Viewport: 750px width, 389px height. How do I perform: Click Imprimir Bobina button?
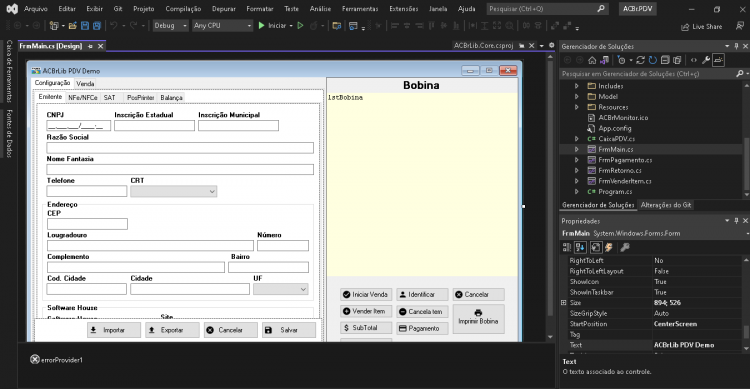pyautogui.click(x=478, y=319)
